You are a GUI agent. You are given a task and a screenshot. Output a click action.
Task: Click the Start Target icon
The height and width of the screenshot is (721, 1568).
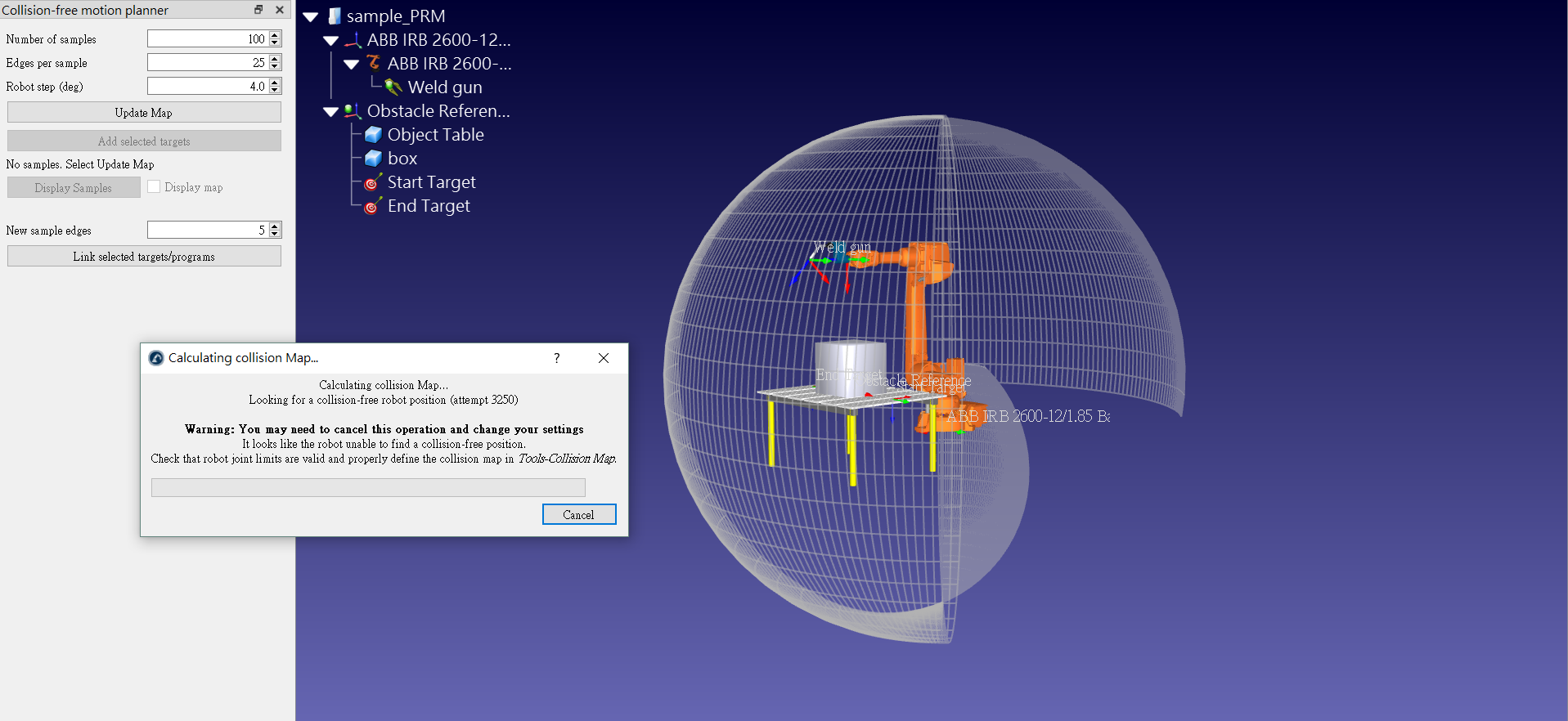[x=373, y=182]
